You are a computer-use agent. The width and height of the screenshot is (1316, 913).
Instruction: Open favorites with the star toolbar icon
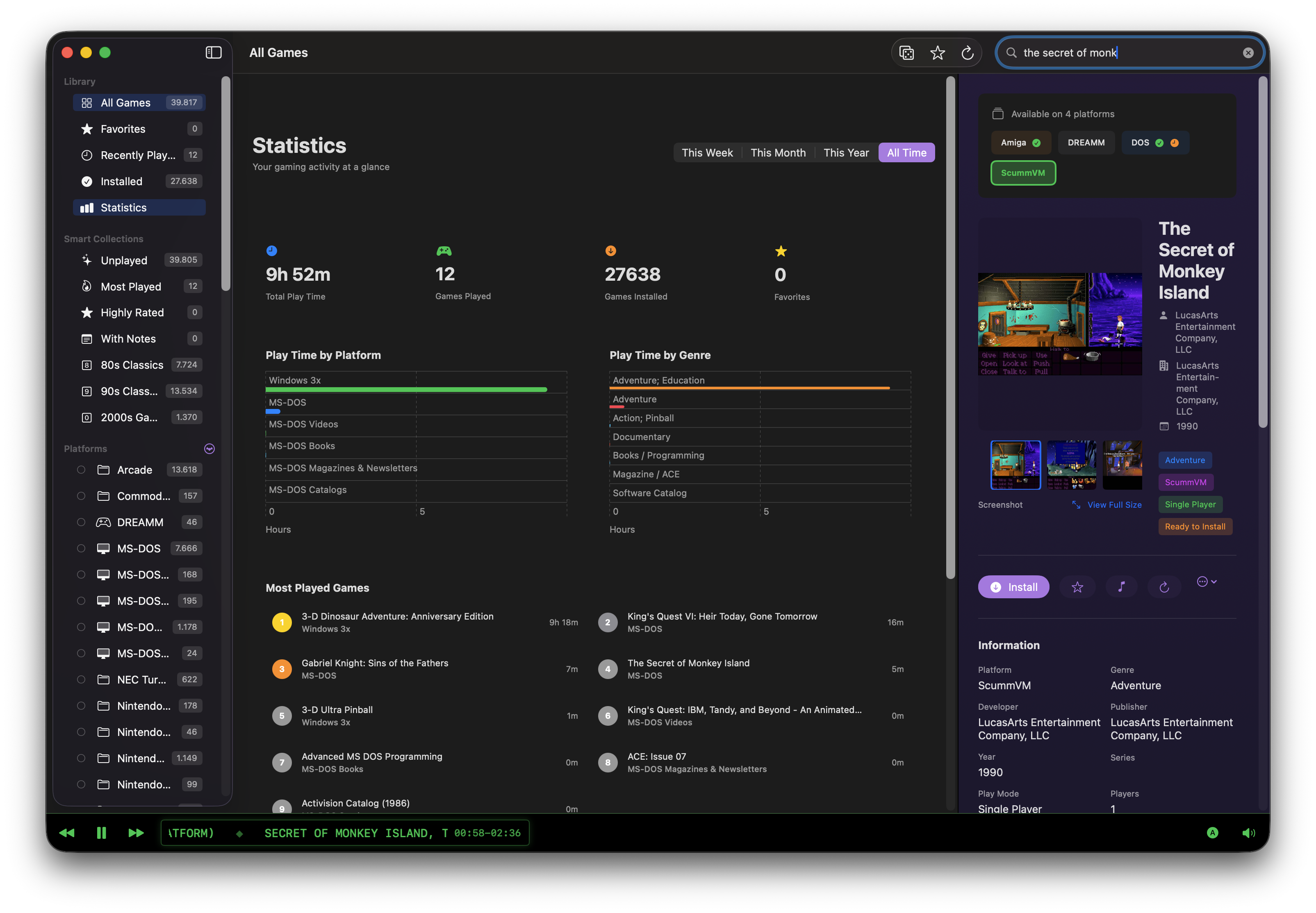(937, 52)
